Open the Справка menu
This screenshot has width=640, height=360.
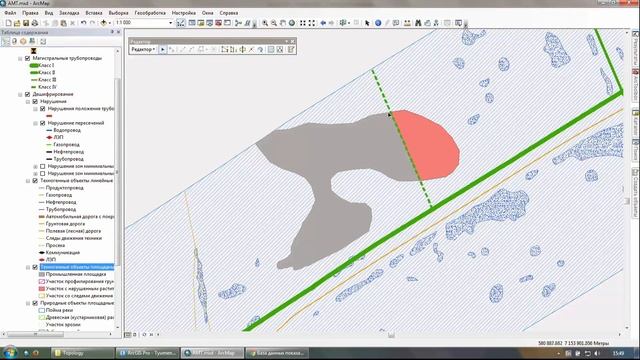point(229,13)
